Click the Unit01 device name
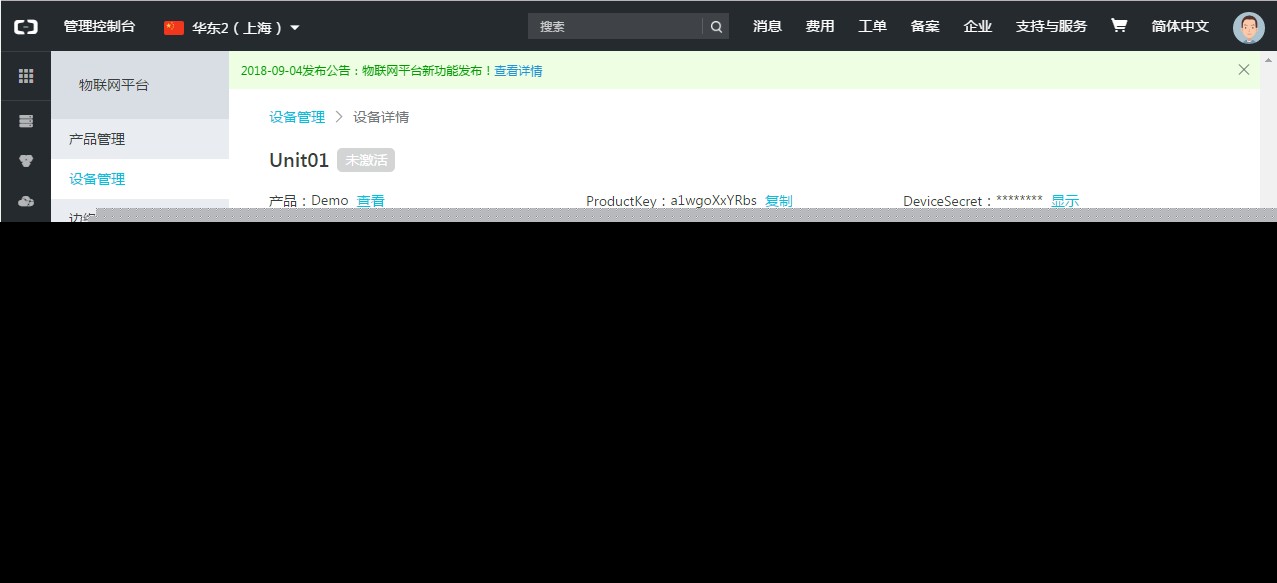 point(299,160)
